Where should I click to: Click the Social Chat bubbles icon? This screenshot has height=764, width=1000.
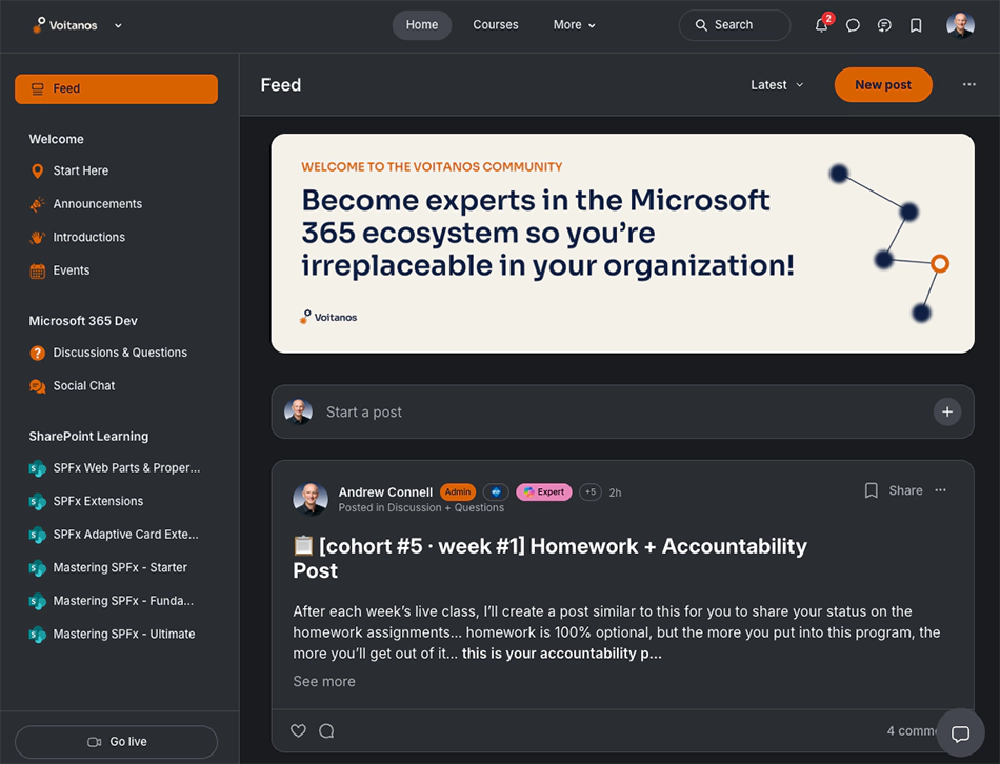[38, 386]
